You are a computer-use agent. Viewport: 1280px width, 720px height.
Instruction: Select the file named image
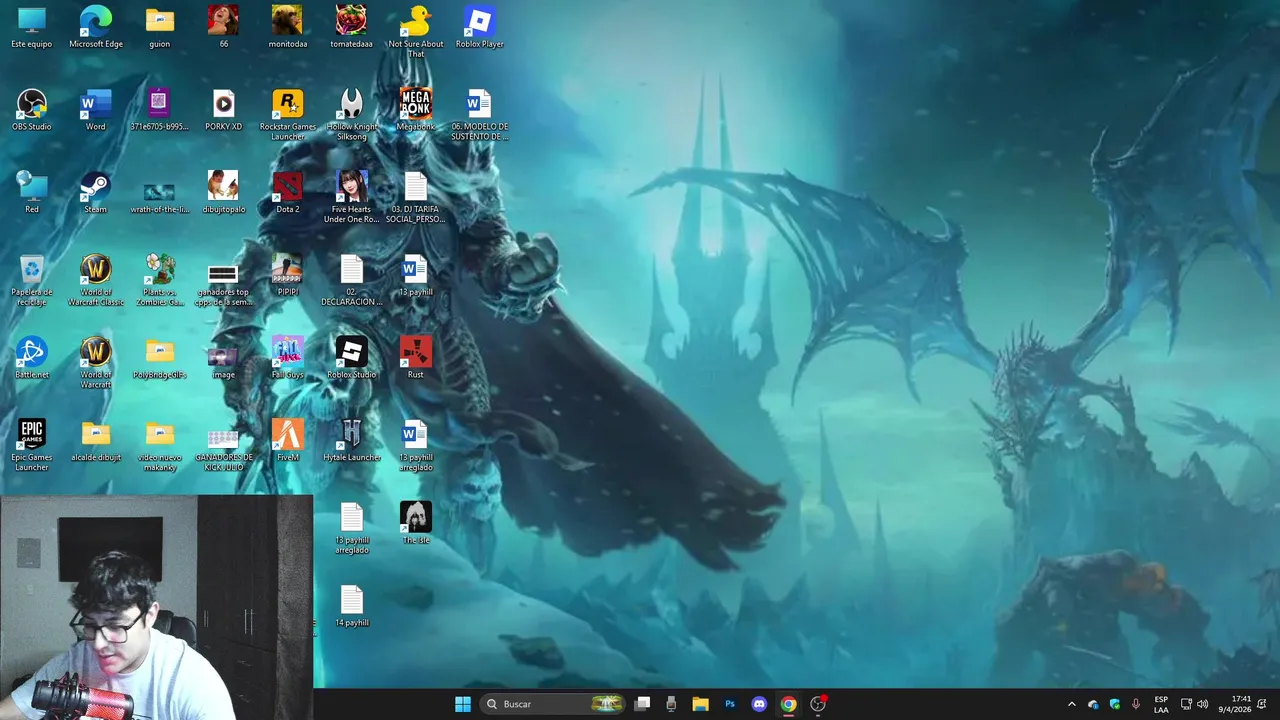click(224, 358)
